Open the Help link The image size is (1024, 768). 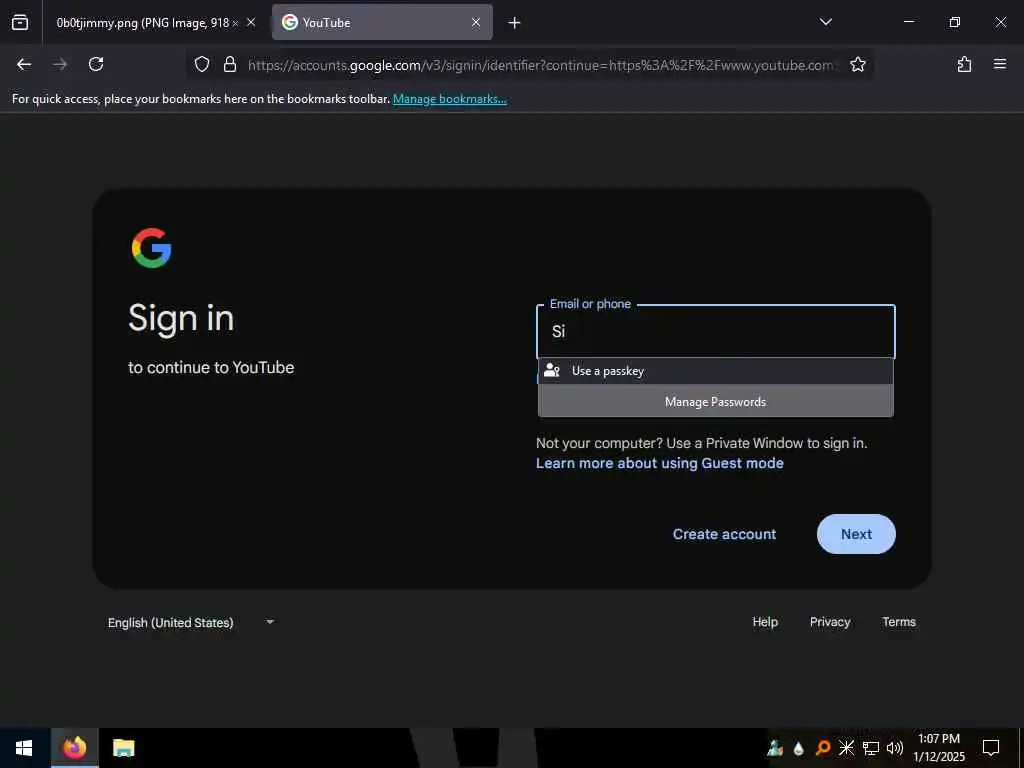[x=765, y=622]
